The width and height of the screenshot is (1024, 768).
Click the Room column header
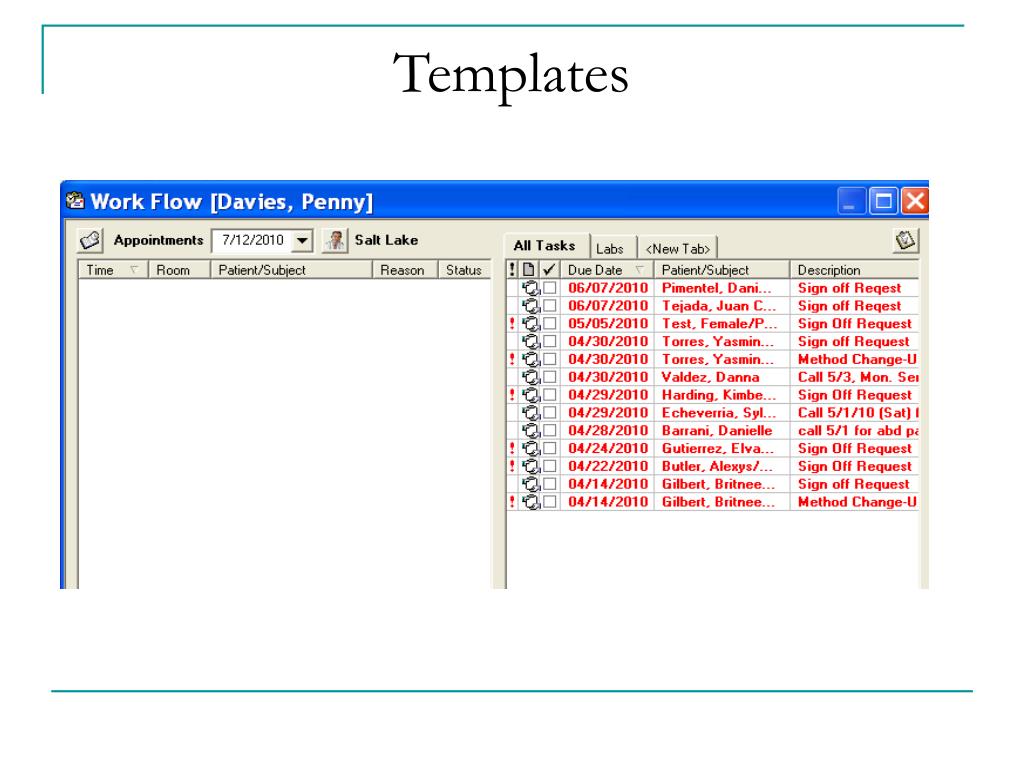point(180,270)
